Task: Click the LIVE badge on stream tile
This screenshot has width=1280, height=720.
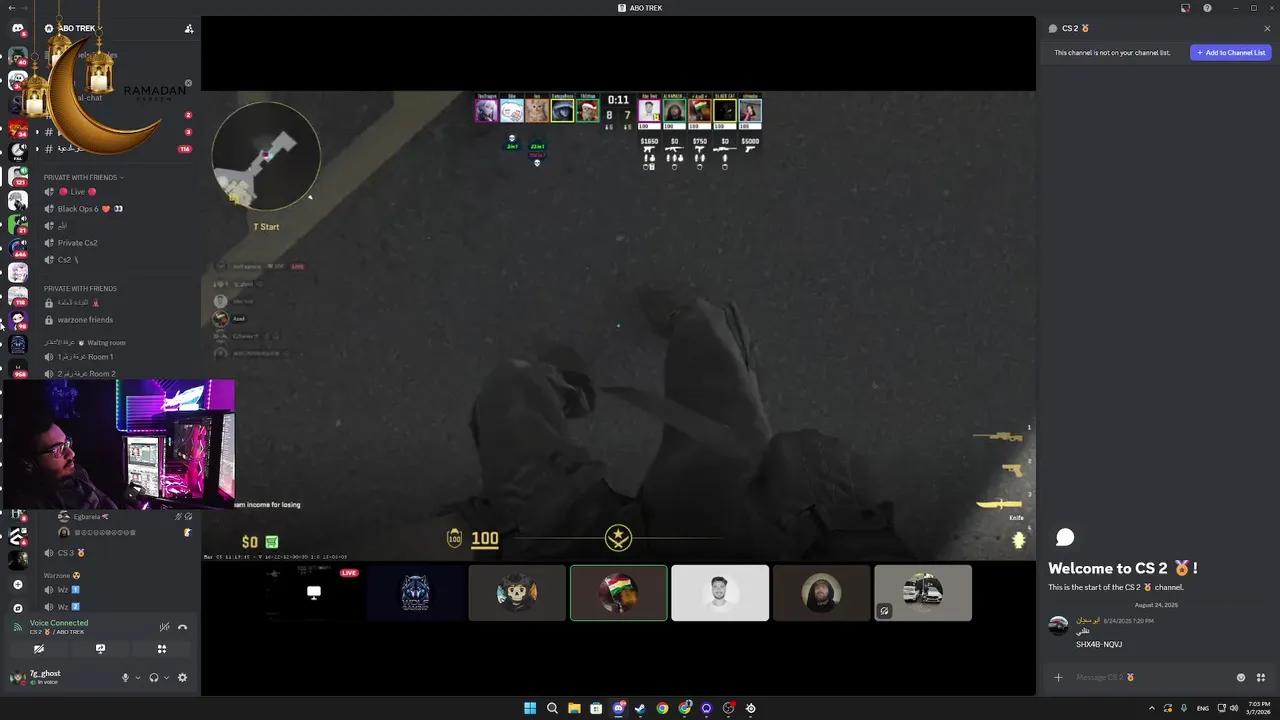Action: (x=349, y=573)
